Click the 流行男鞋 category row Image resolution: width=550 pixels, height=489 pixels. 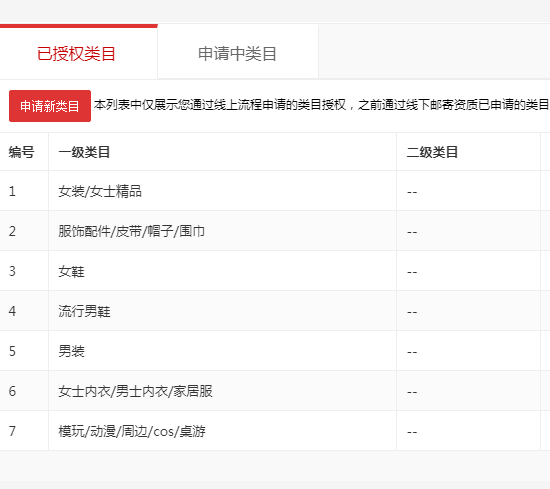(x=275, y=311)
